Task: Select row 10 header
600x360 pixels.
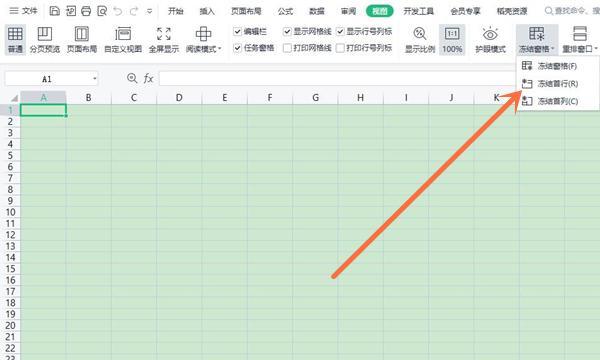Action: pos(10,212)
